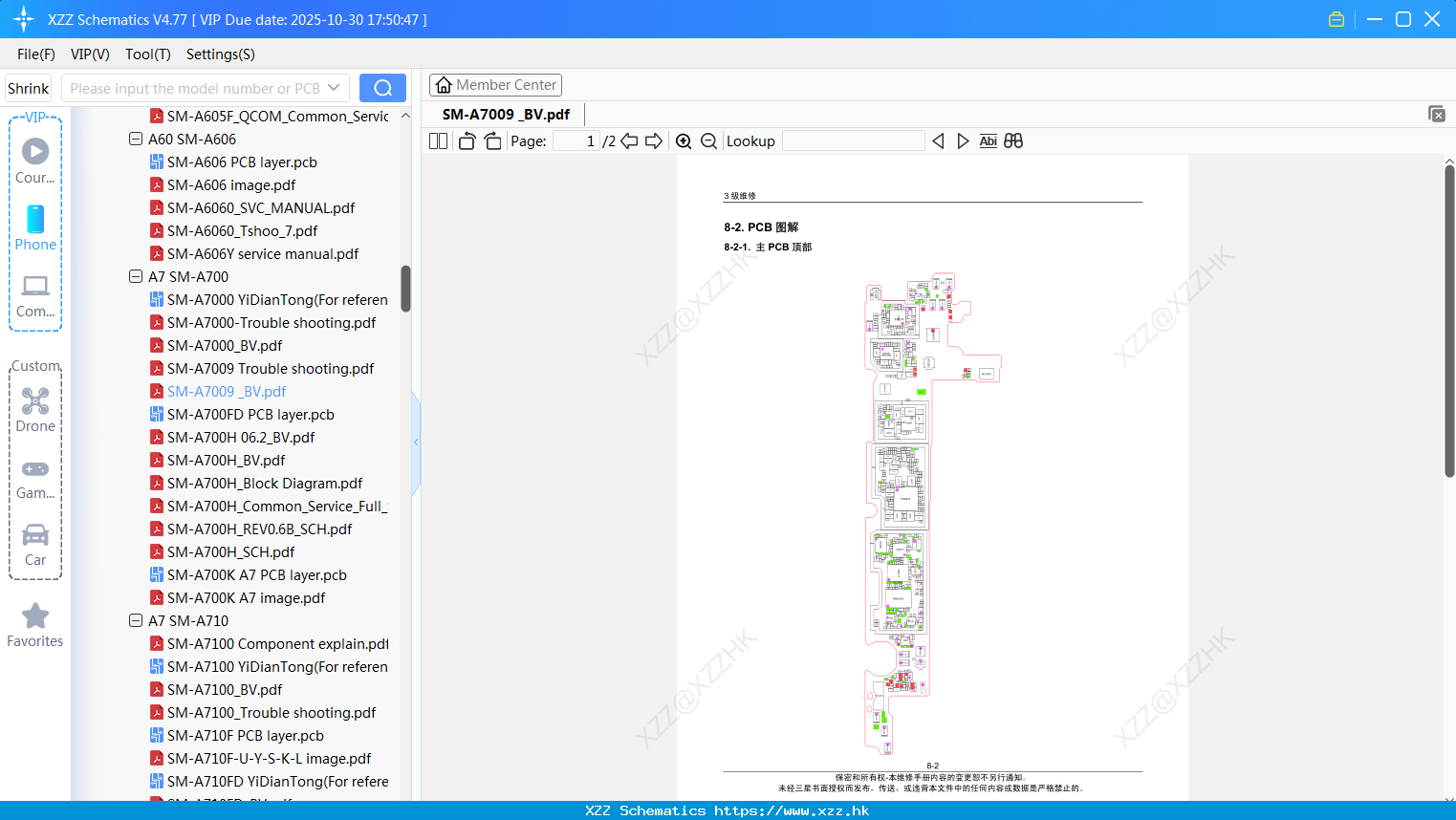This screenshot has height=820, width=1456.
Task: Open SM-A606 PCB layer.pcb file
Action: (242, 162)
